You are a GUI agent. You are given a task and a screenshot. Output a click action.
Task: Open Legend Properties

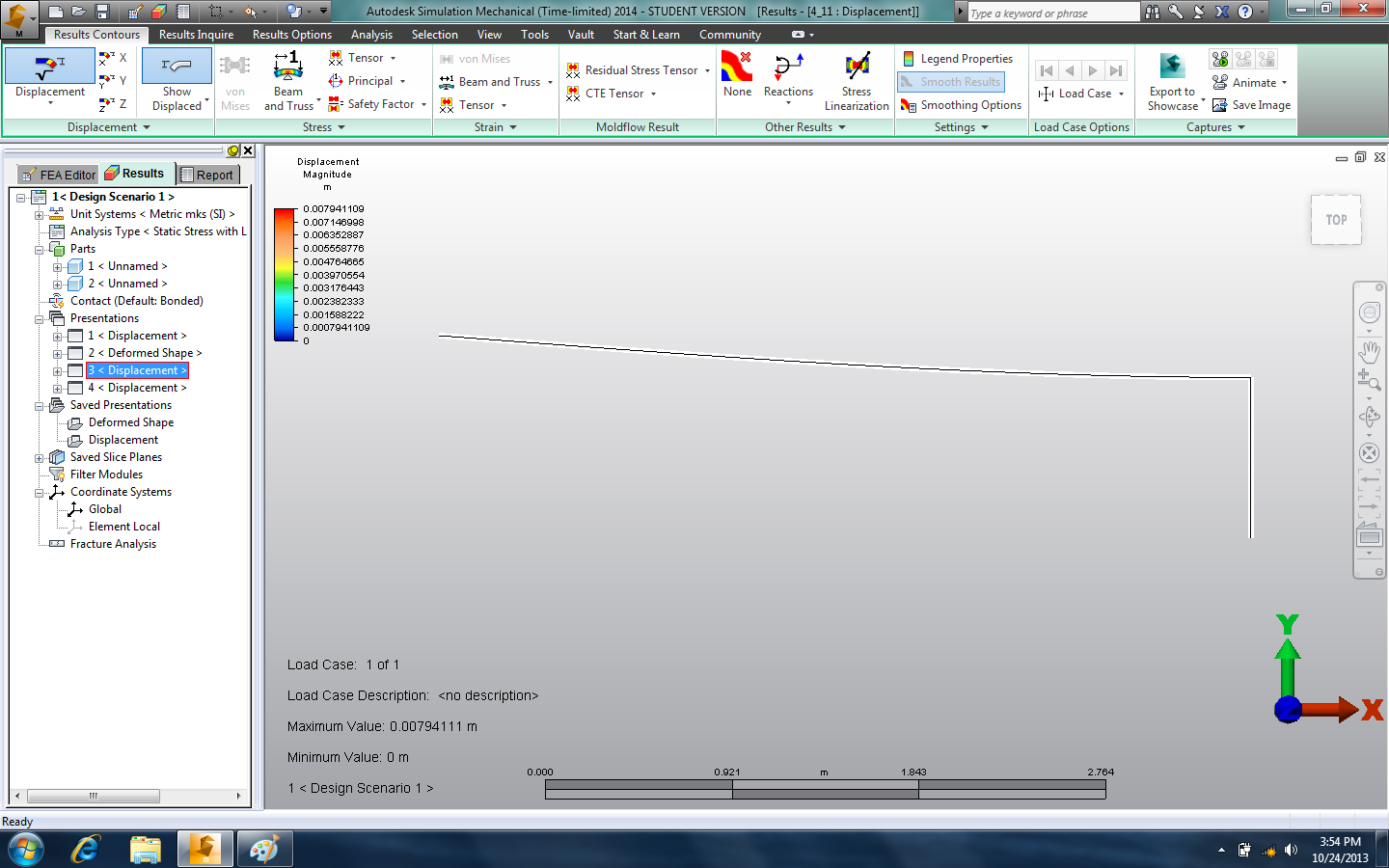click(957, 59)
